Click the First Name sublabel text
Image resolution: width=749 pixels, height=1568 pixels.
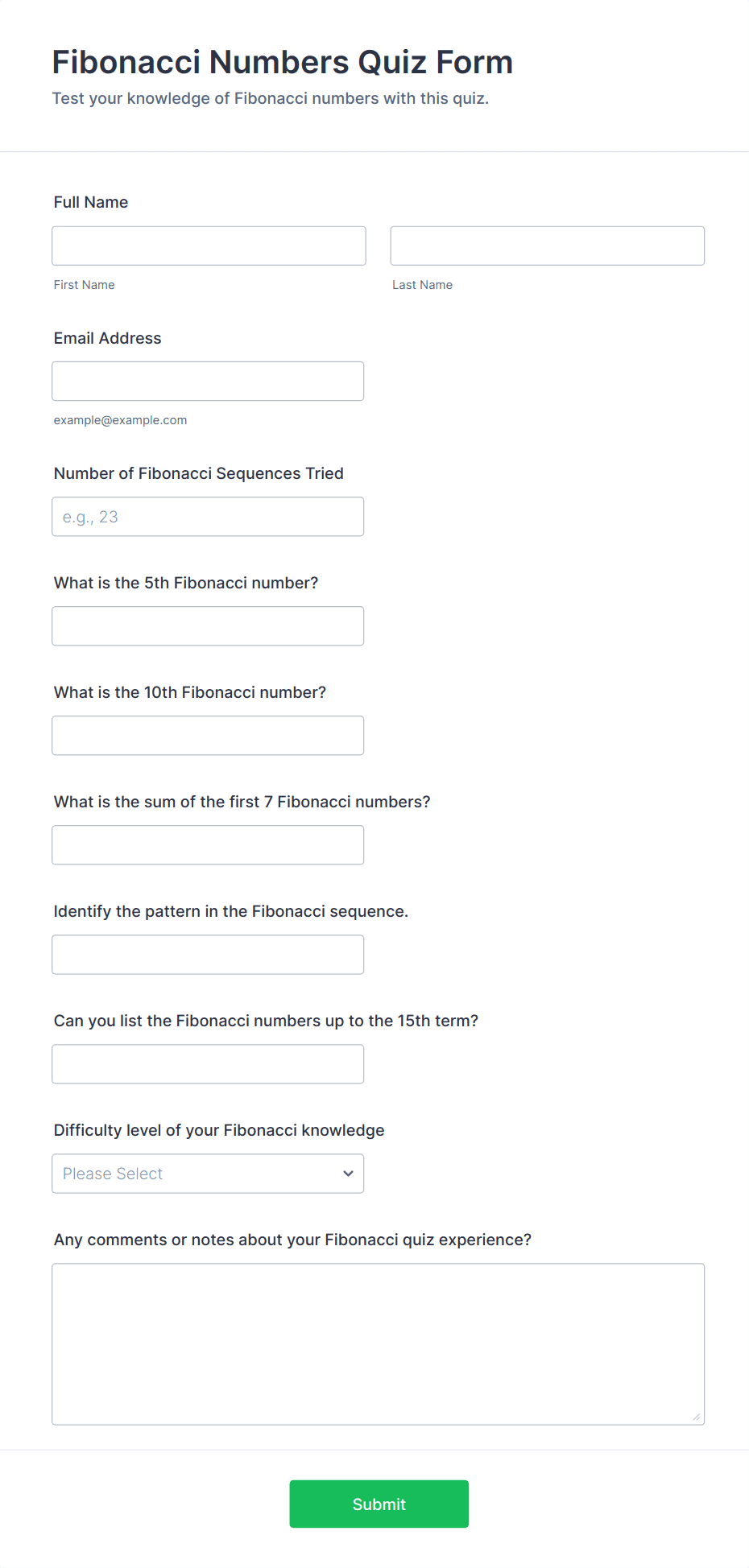[x=85, y=285]
